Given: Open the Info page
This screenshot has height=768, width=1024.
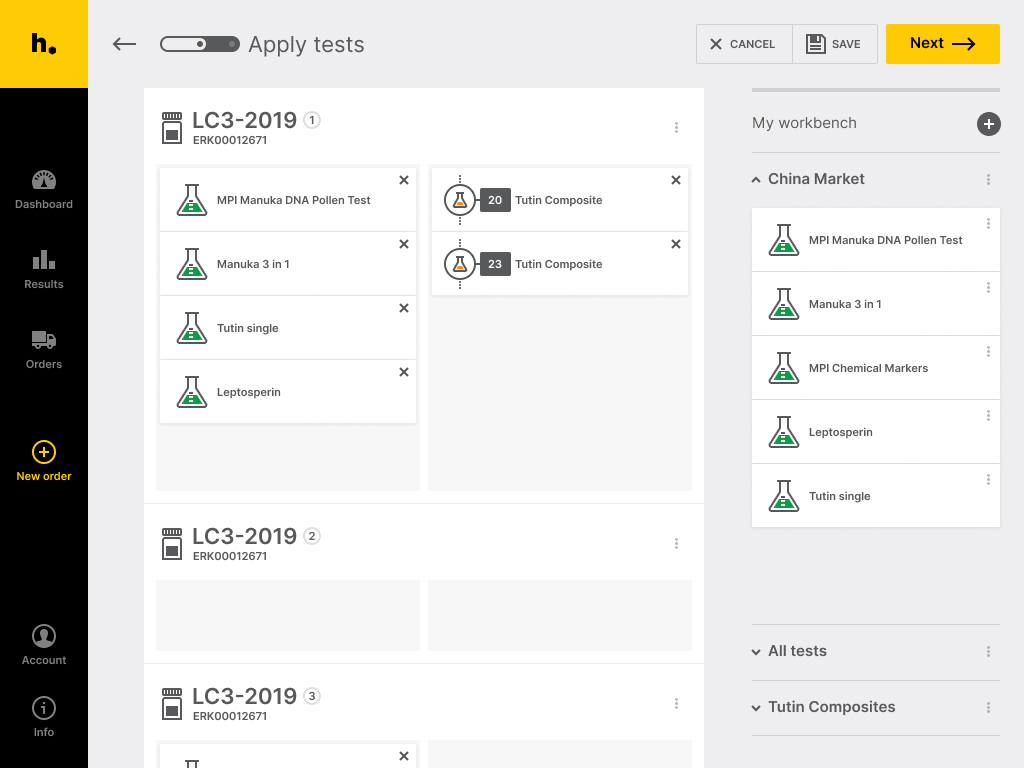Looking at the screenshot, I should click(x=44, y=717).
